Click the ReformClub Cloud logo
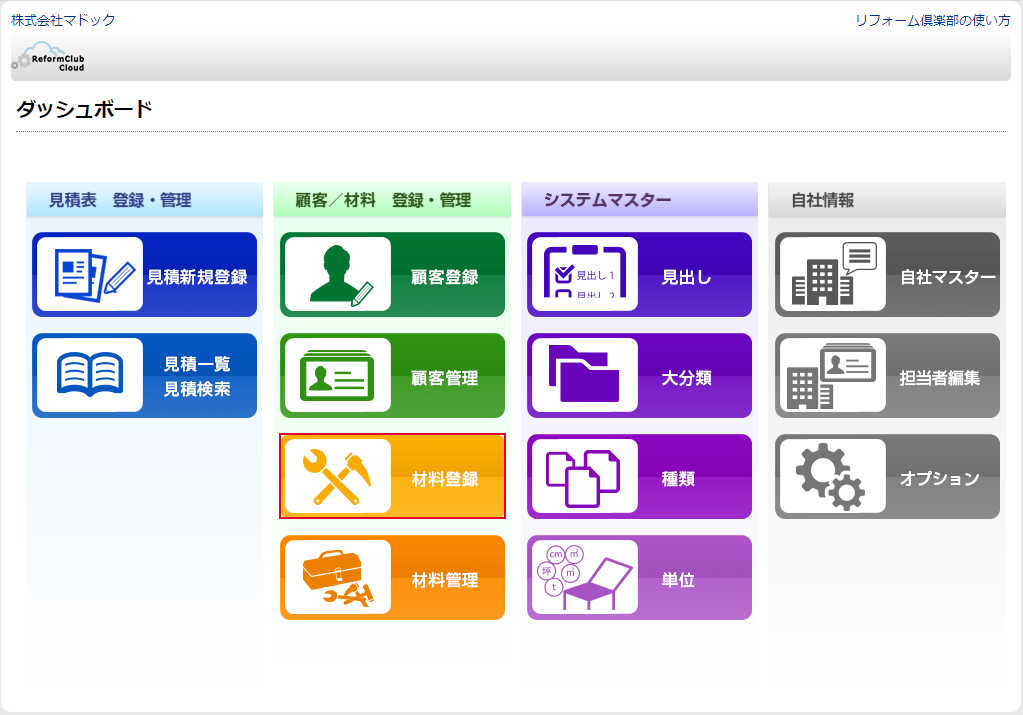The width and height of the screenshot is (1023, 715). point(50,59)
